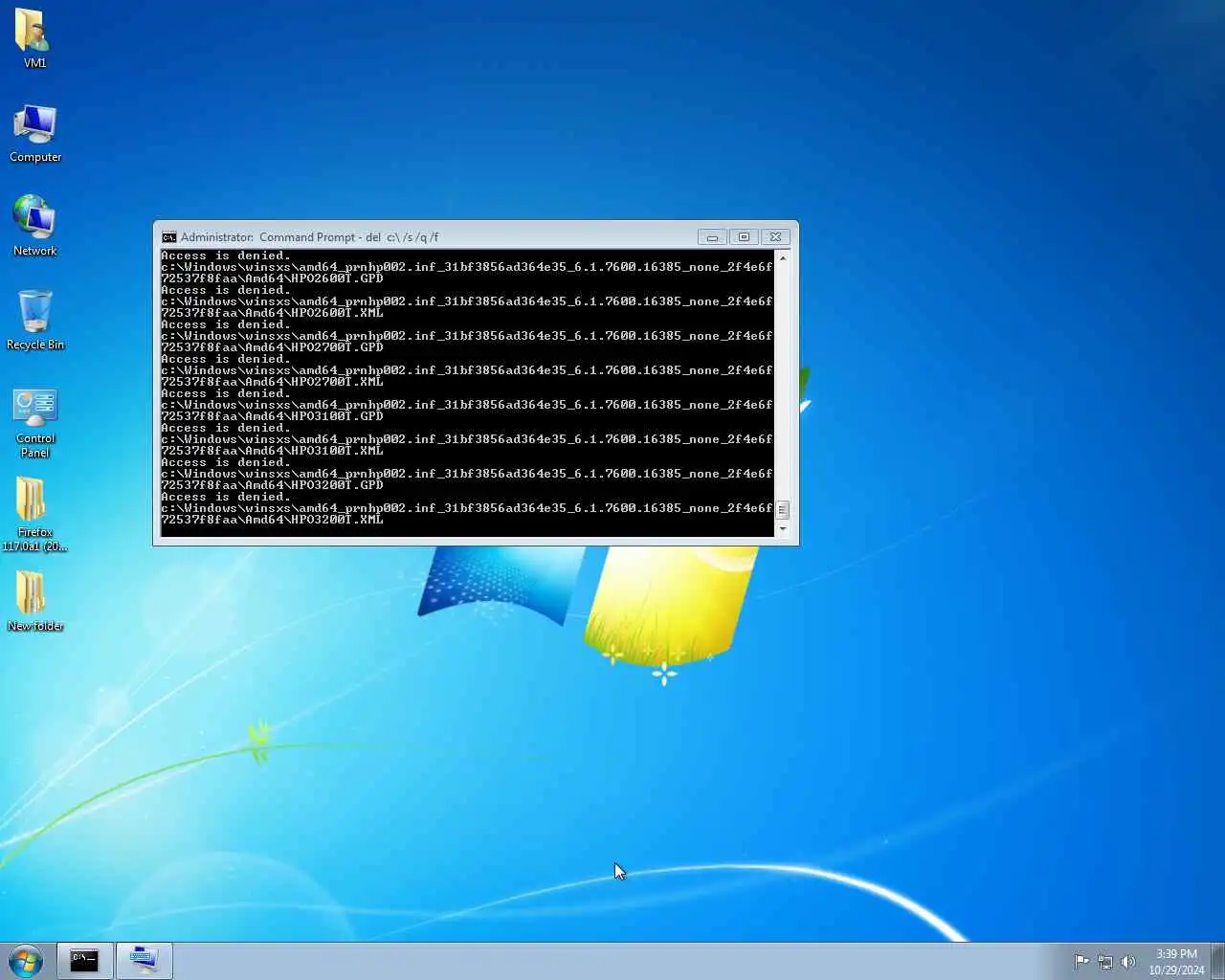Open the network tray icon
Viewport: 1225px width, 980px height.
coord(1105,962)
